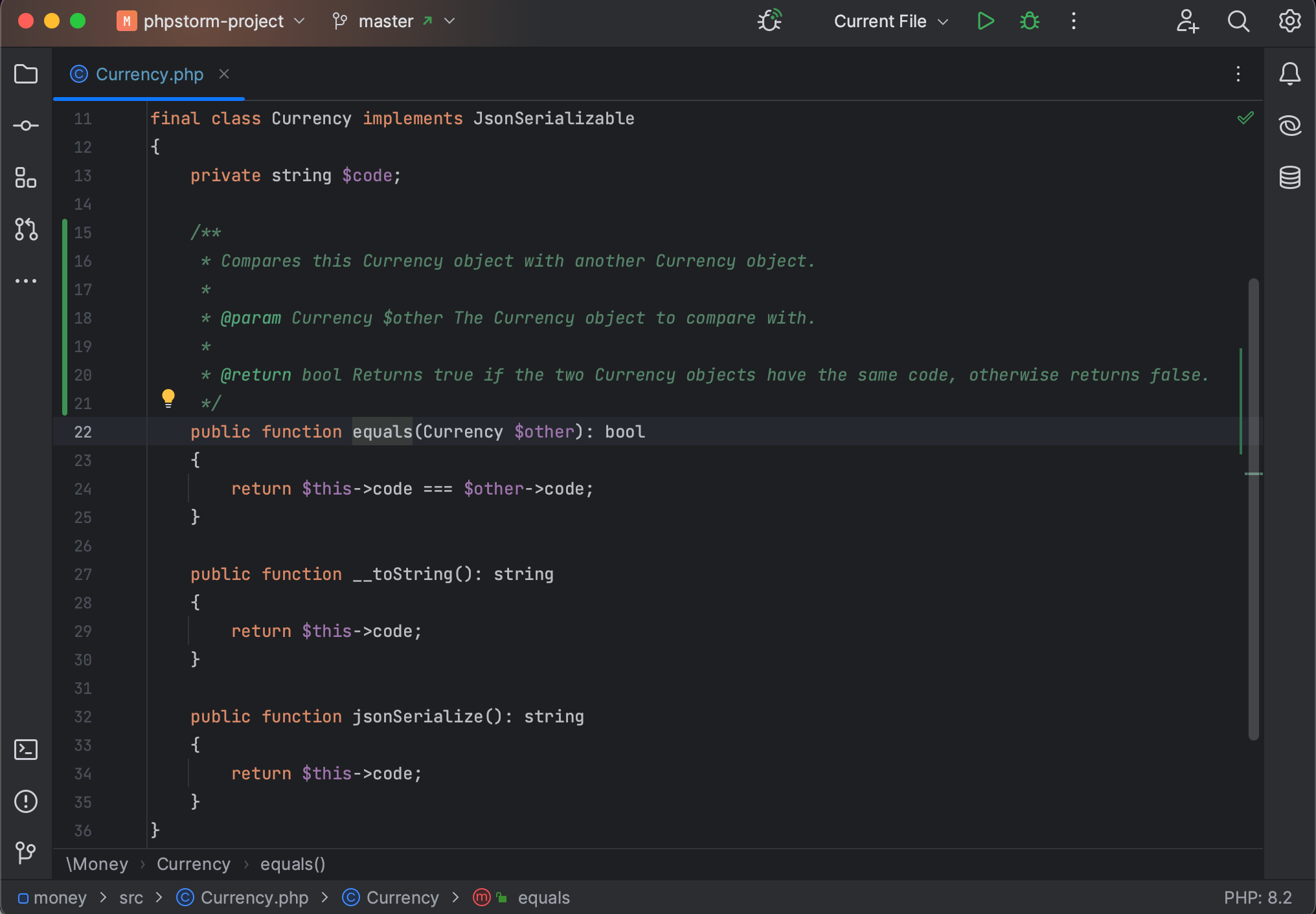Screen dimensions: 1316x914
Task: Click the yellow lightbulb quick-fix icon
Action: (168, 397)
